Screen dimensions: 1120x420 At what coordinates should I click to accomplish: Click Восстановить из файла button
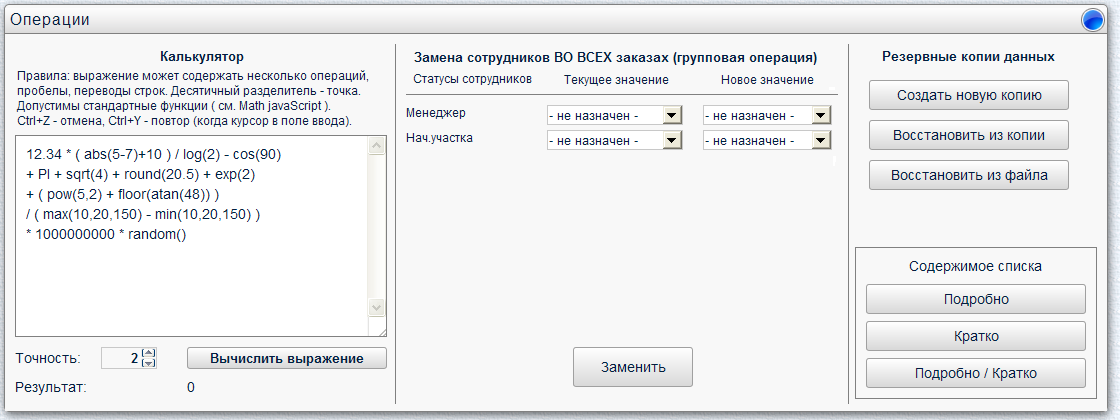[x=969, y=175]
